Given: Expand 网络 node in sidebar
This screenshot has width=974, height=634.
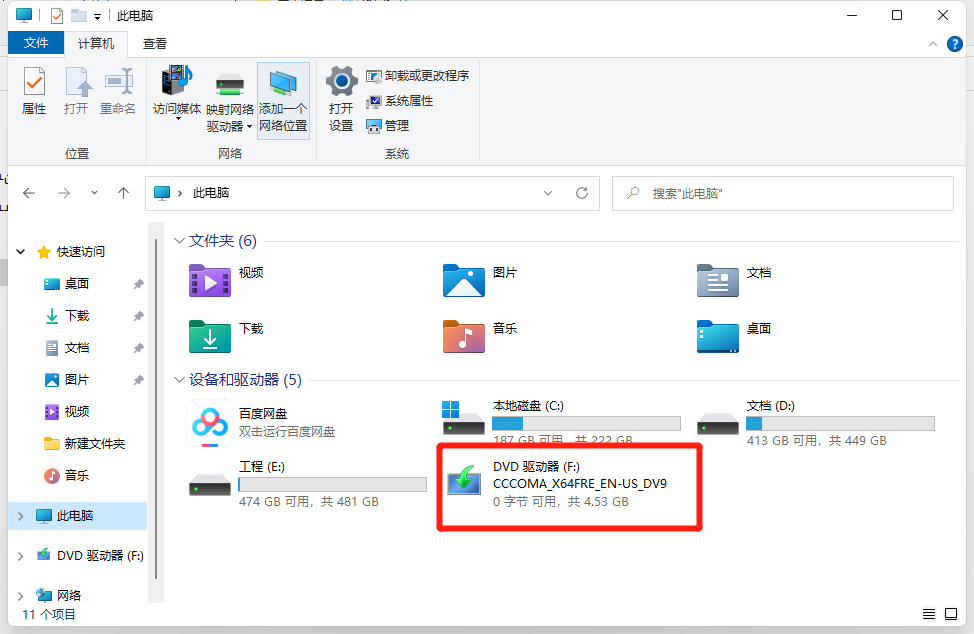Looking at the screenshot, I should click(20, 596).
